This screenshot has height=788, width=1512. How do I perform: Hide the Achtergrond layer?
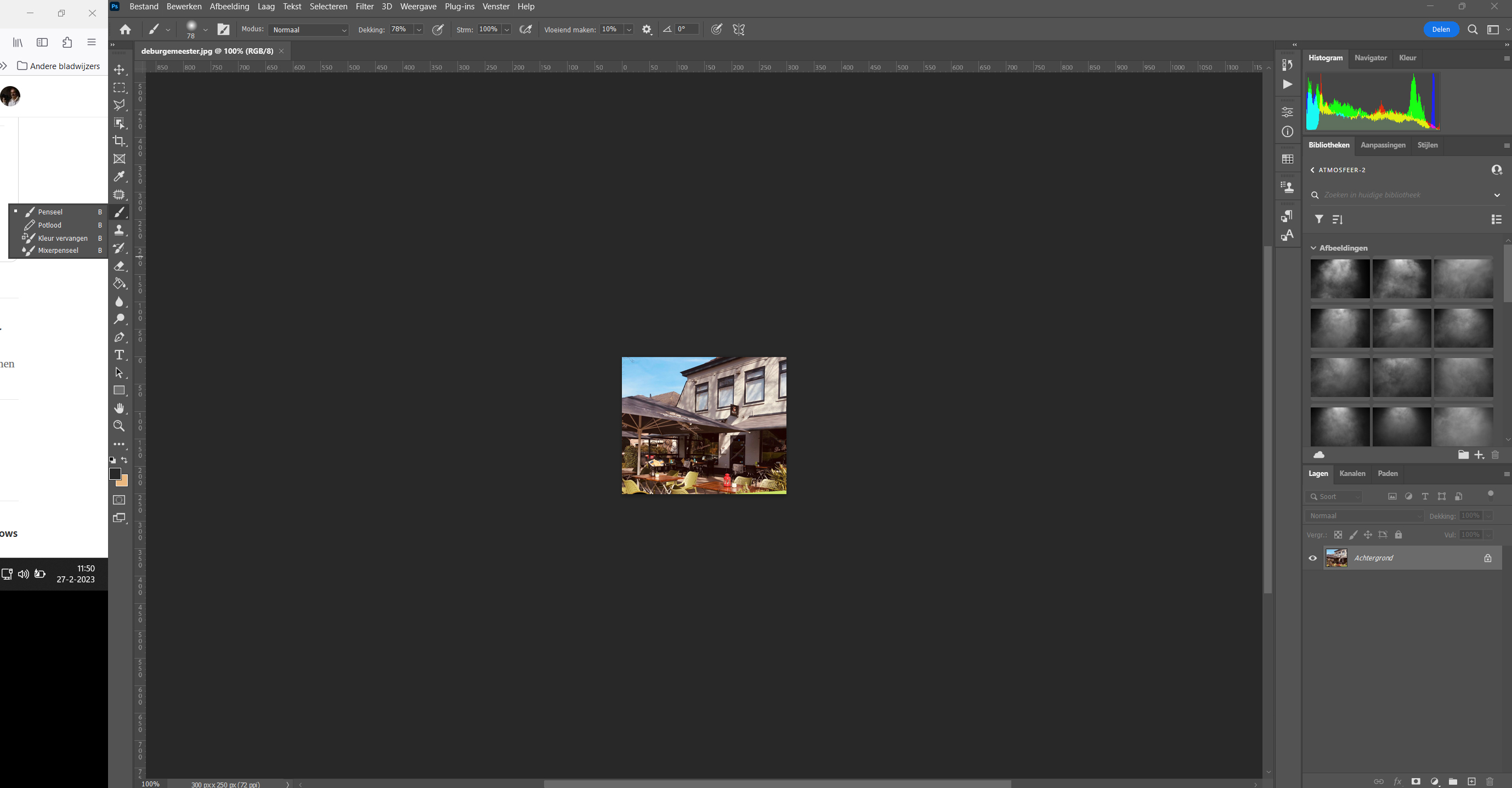1313,557
